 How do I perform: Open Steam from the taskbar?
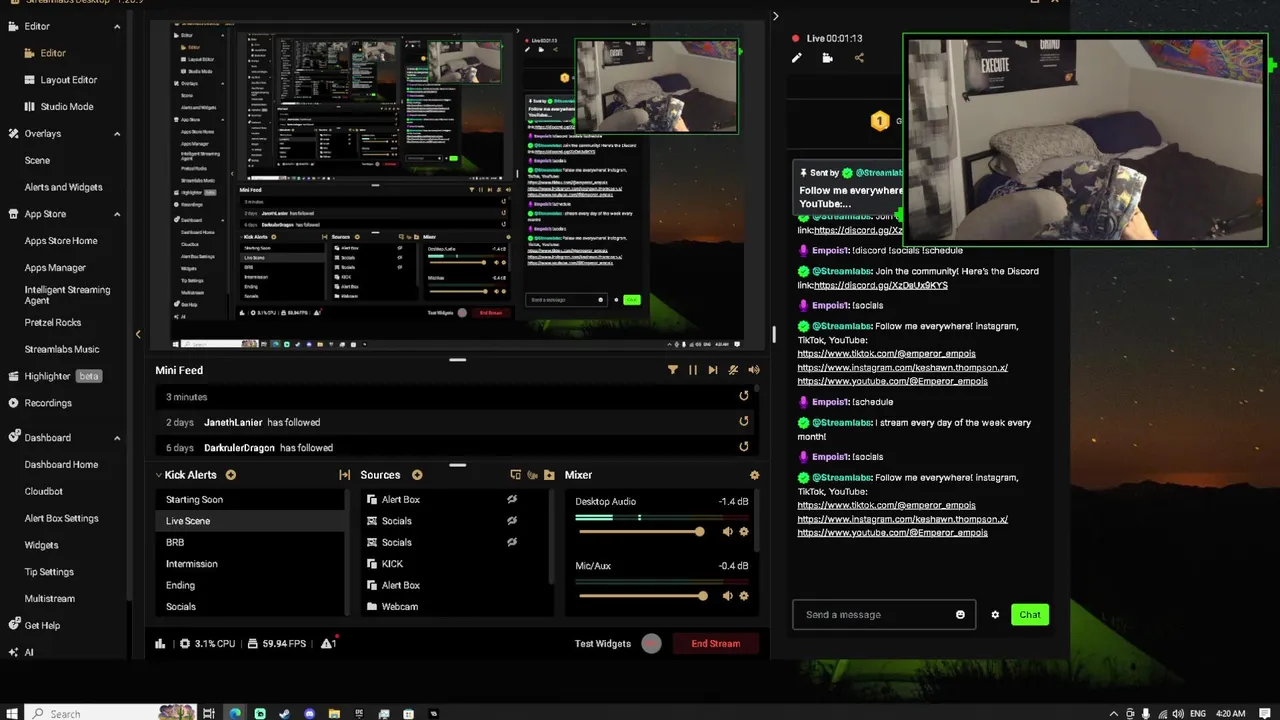point(284,713)
